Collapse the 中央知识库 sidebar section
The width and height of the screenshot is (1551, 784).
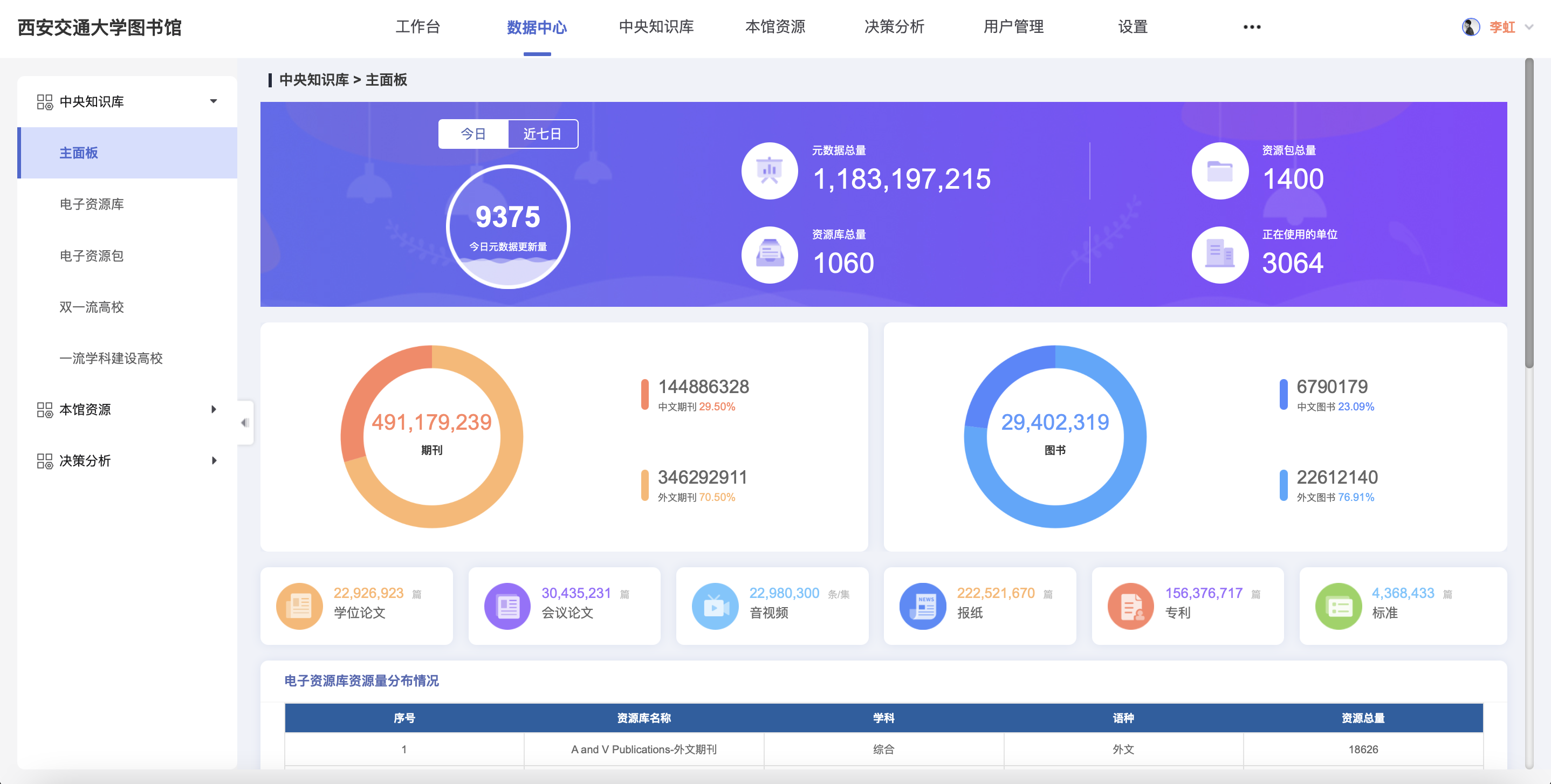tap(213, 101)
